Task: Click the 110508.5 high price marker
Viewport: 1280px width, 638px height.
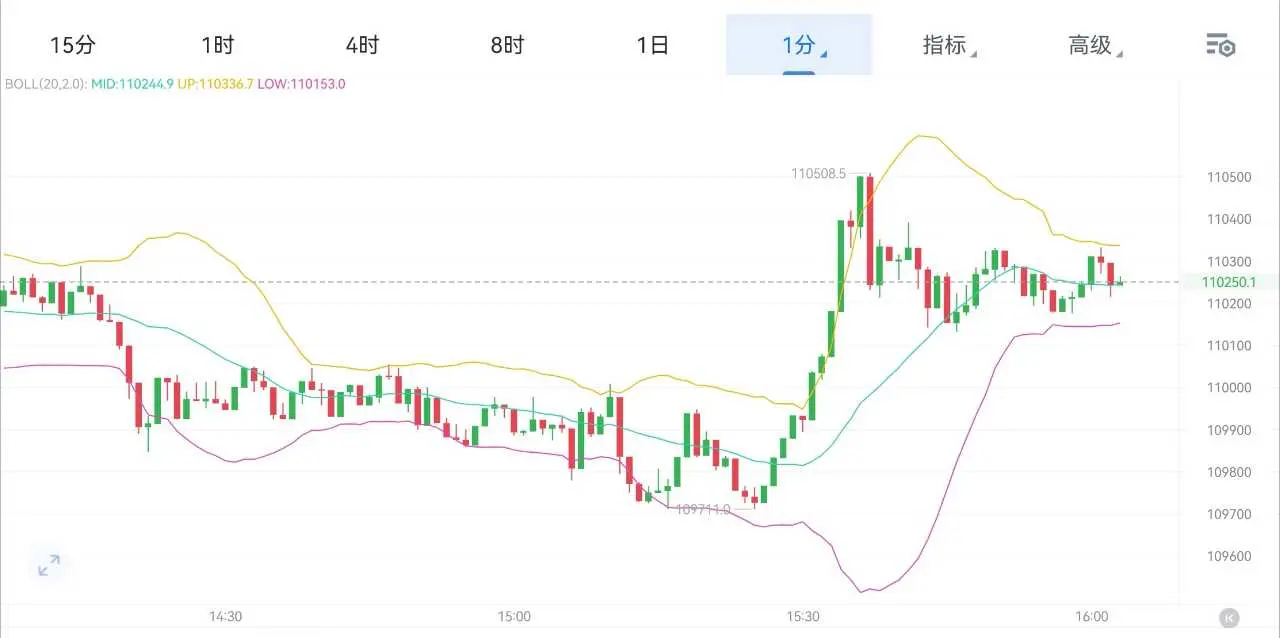Action: [x=818, y=173]
